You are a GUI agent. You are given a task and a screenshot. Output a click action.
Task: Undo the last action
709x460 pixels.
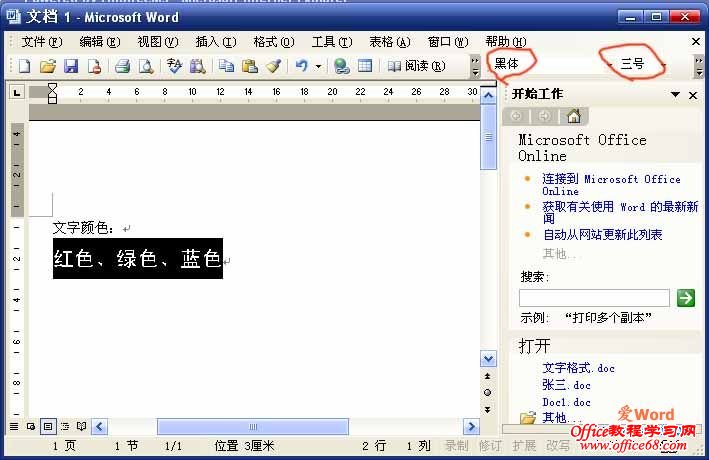(302, 66)
